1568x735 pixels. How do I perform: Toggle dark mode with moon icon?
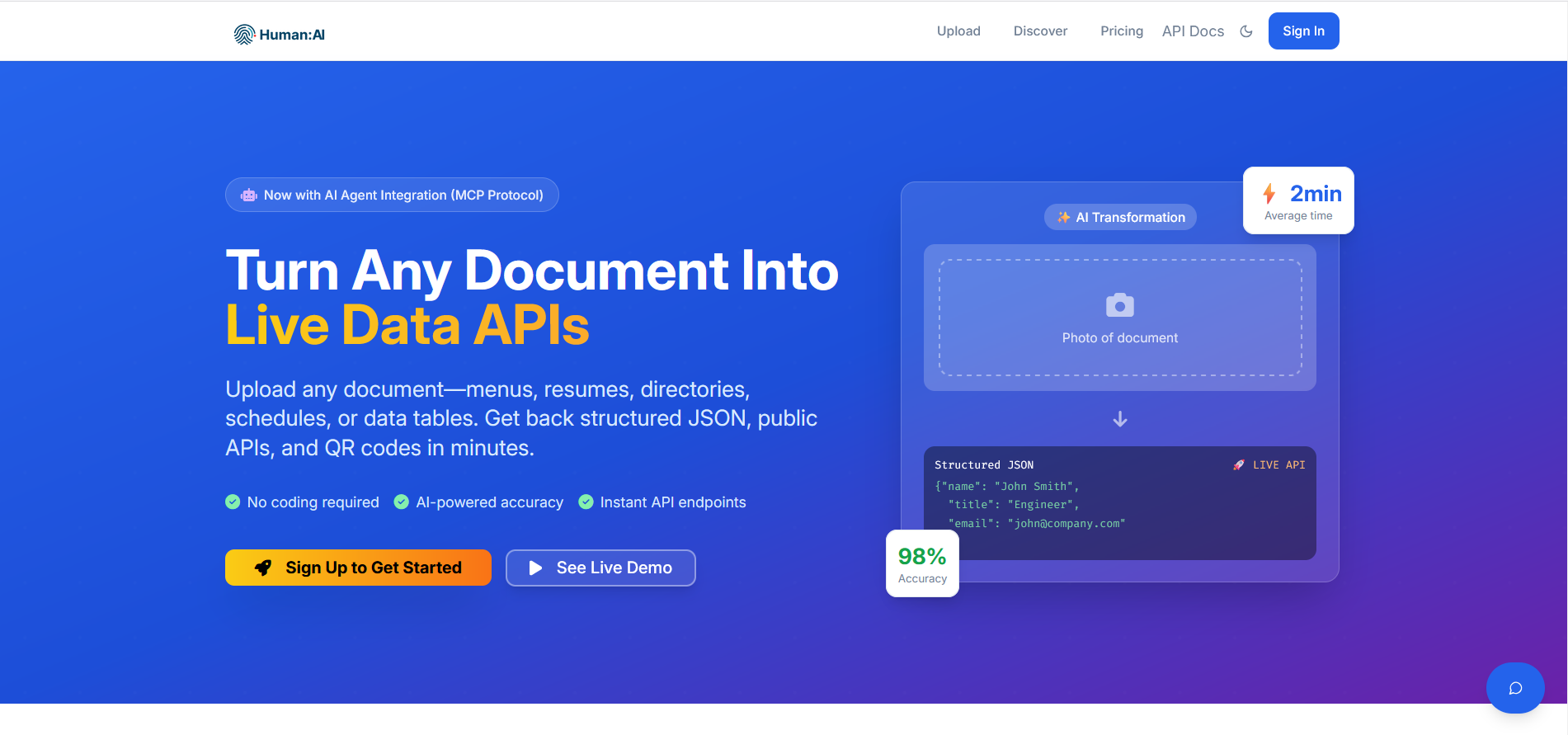(x=1246, y=31)
